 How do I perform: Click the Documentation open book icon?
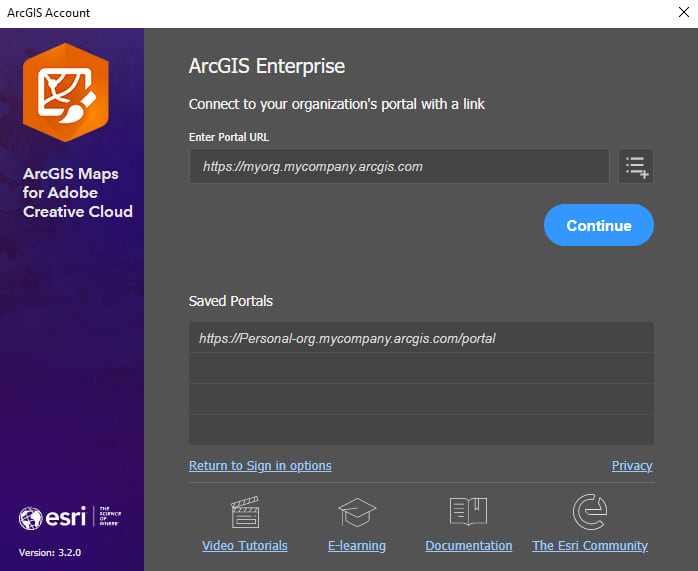pos(468,512)
